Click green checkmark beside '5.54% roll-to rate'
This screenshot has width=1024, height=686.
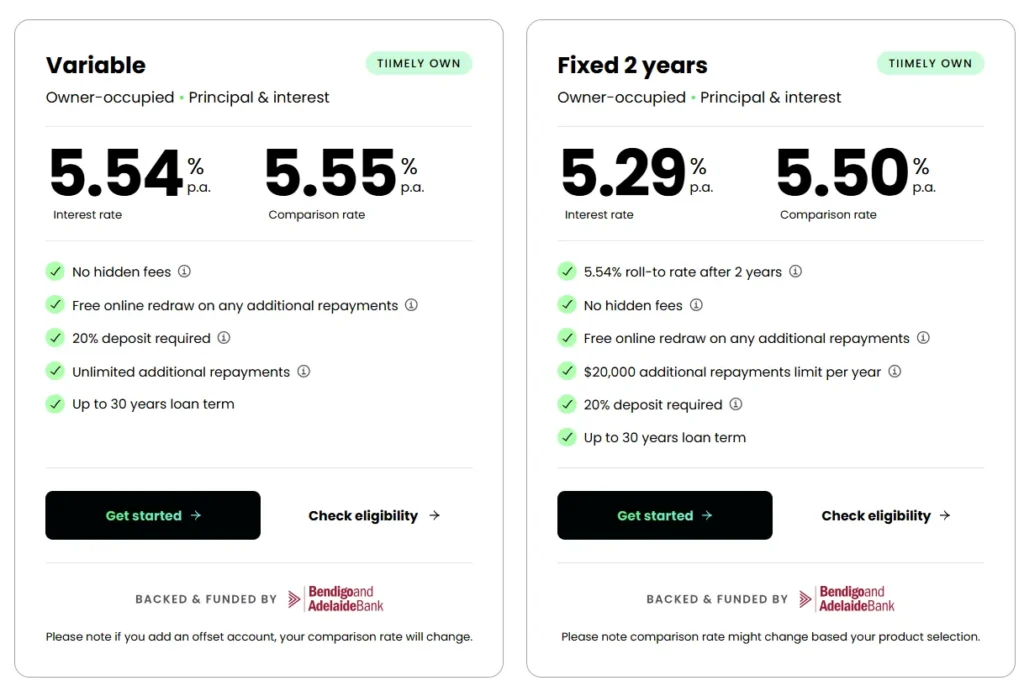coord(567,272)
